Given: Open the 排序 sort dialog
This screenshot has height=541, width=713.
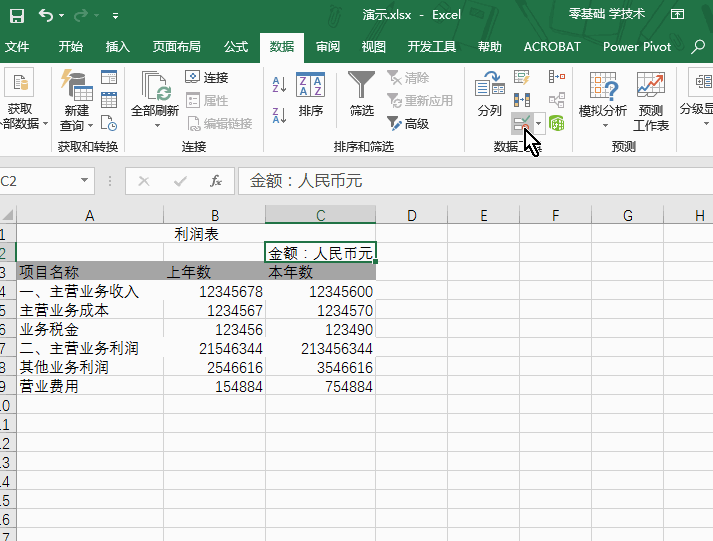Looking at the screenshot, I should coord(310,94).
